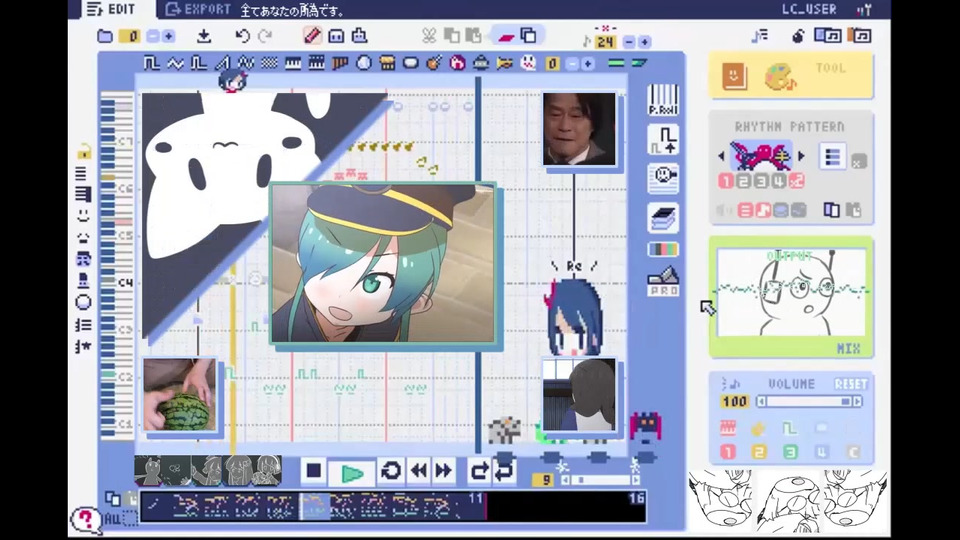Undo the last edit

242,36
